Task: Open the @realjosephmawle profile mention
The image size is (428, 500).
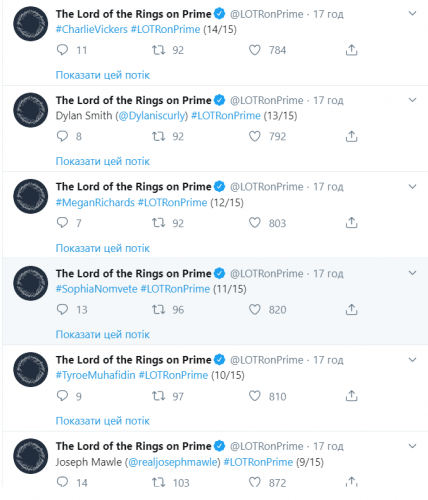Action: coord(173,462)
